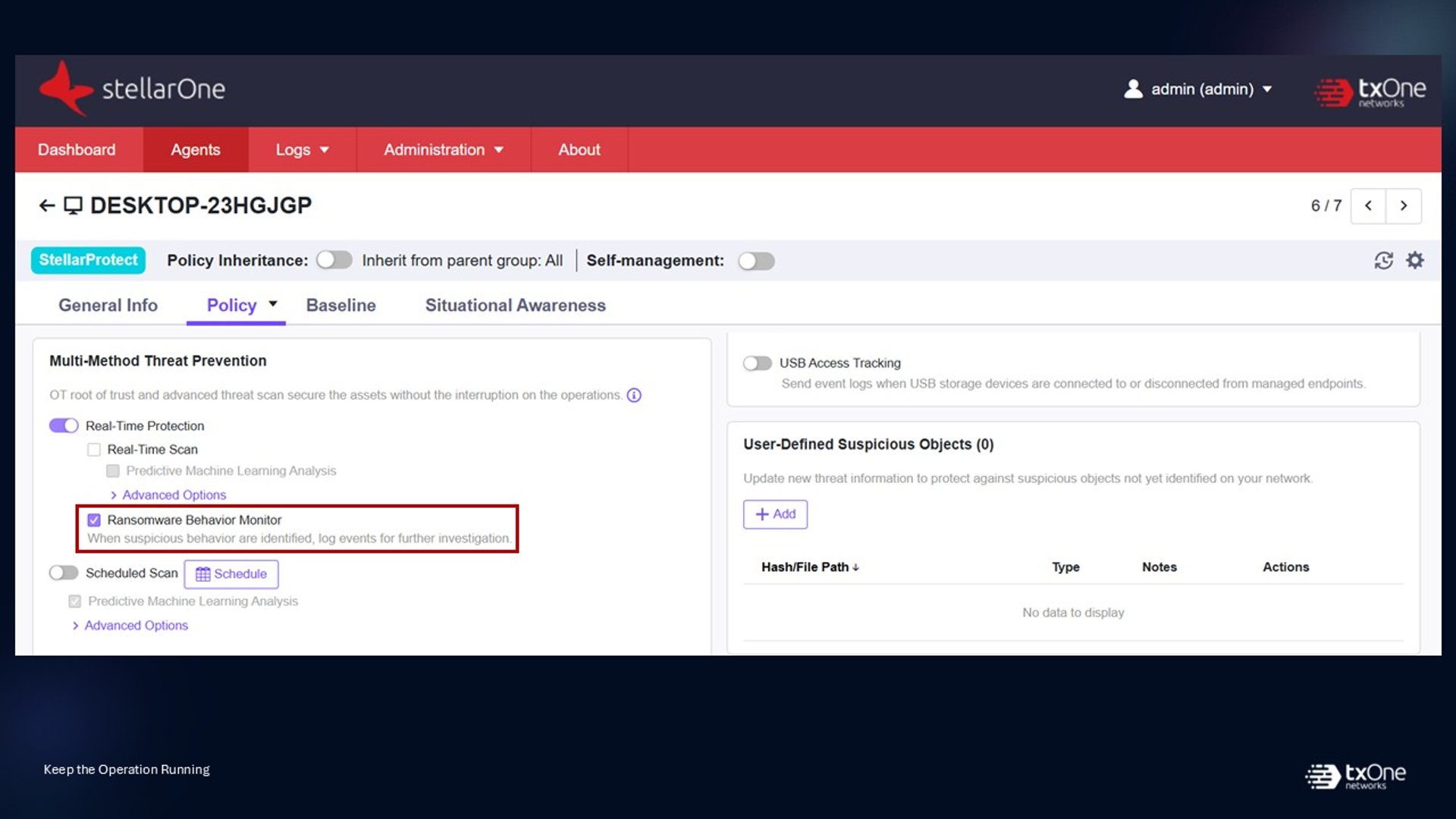Click the DESKTOP-23HGJGP agent title
Screen dimensions: 1456x819
pyautogui.click(x=201, y=206)
